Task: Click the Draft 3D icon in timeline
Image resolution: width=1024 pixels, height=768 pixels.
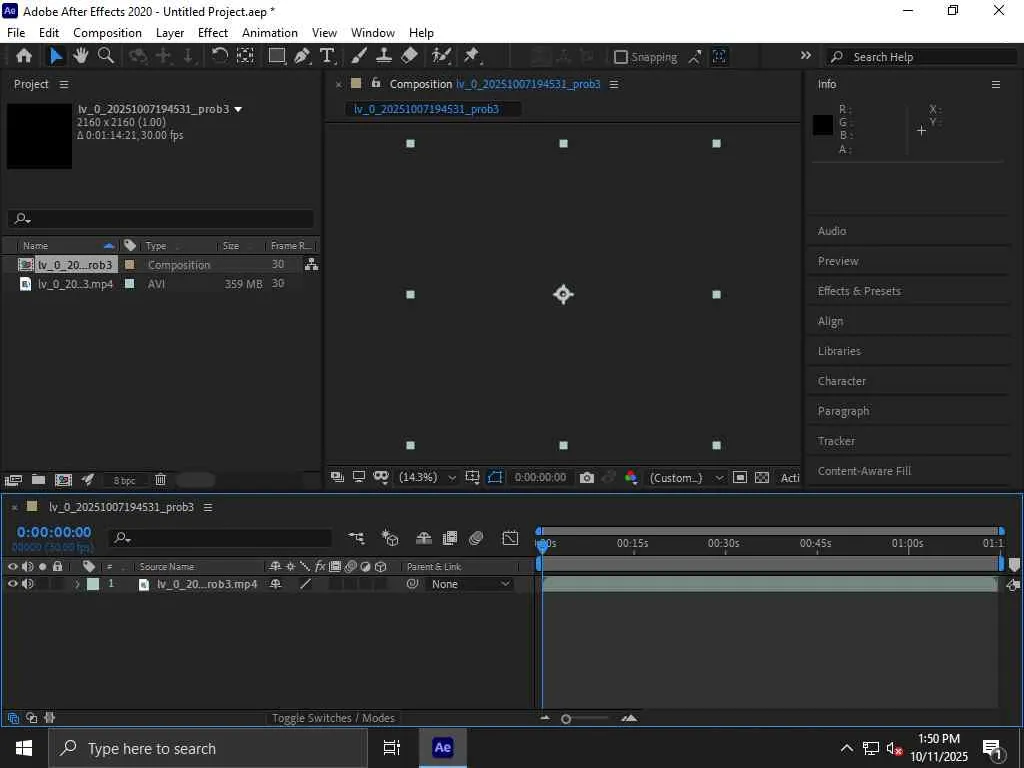Action: (390, 538)
